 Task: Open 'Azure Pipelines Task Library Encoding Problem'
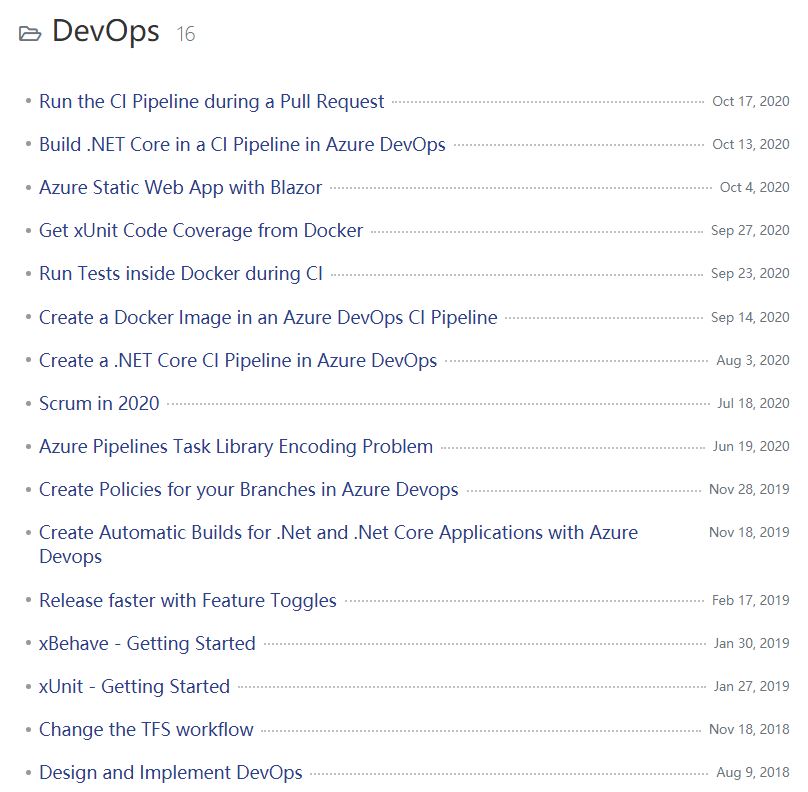click(236, 446)
